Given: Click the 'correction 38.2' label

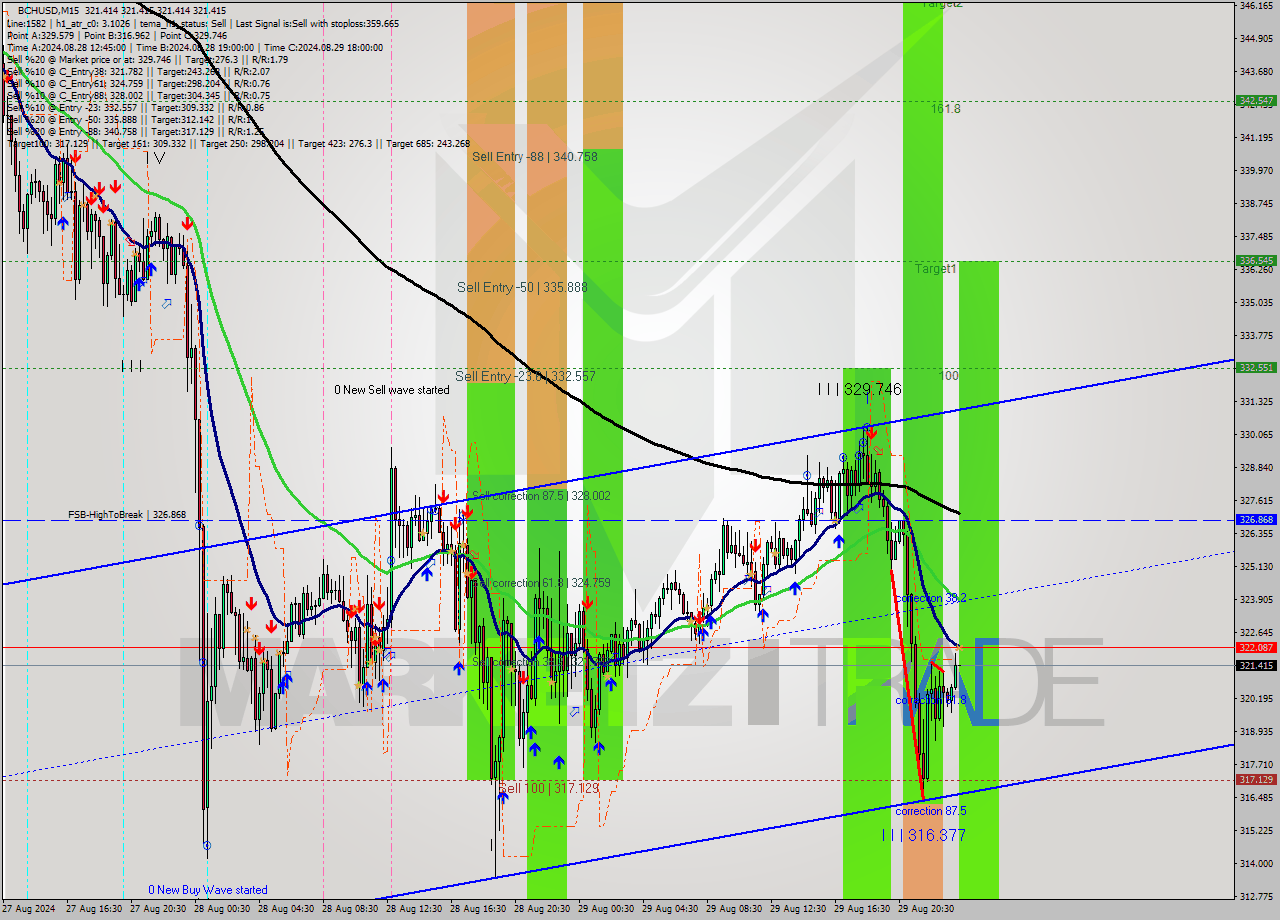Looking at the screenshot, I should tap(930, 598).
